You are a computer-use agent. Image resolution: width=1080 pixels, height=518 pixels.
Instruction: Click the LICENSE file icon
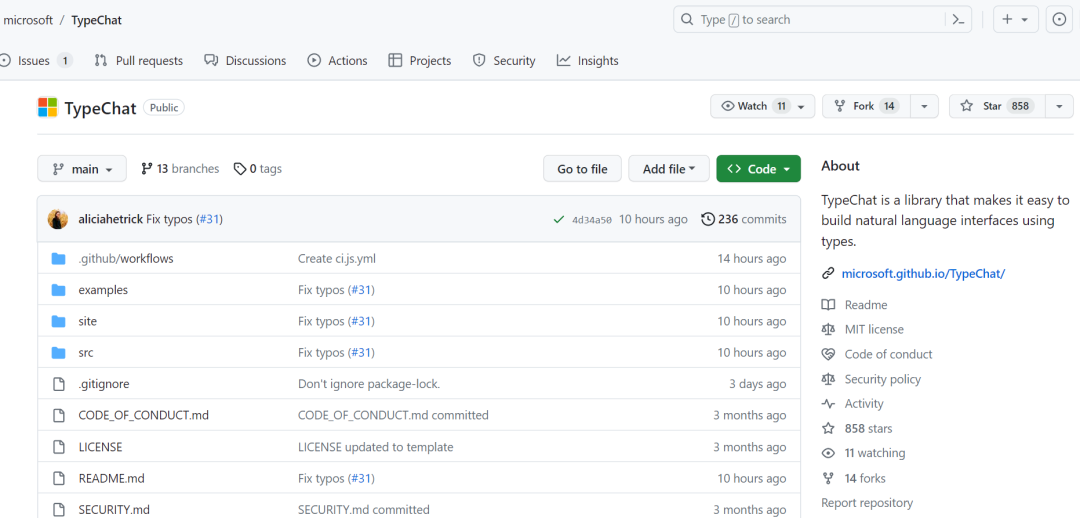59,447
